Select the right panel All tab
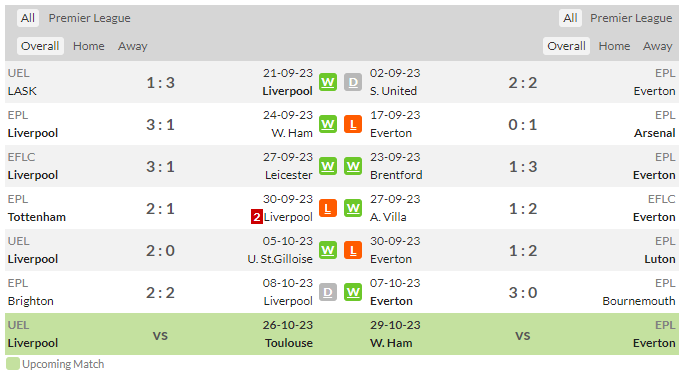Image resolution: width=683 pixels, height=374 pixels. pos(570,18)
